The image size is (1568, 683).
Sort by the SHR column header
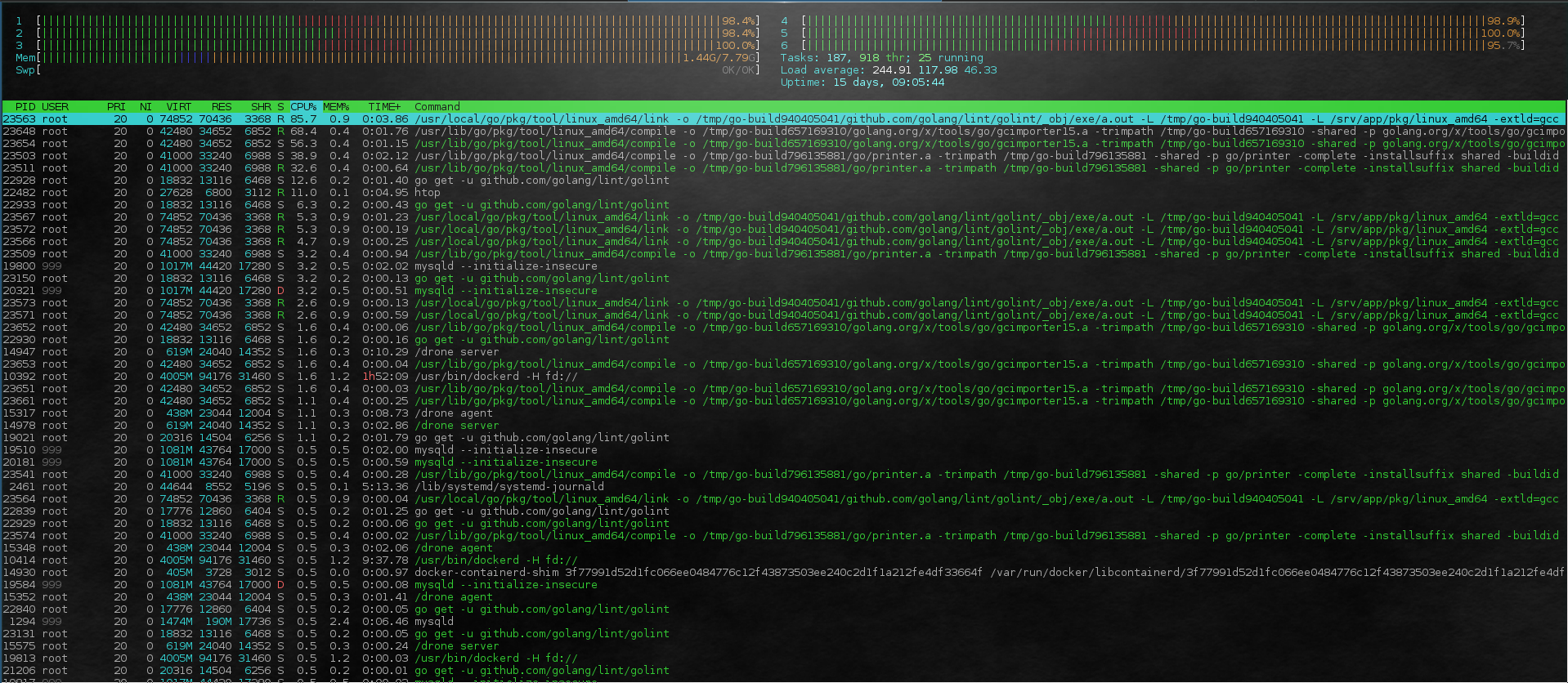(261, 107)
